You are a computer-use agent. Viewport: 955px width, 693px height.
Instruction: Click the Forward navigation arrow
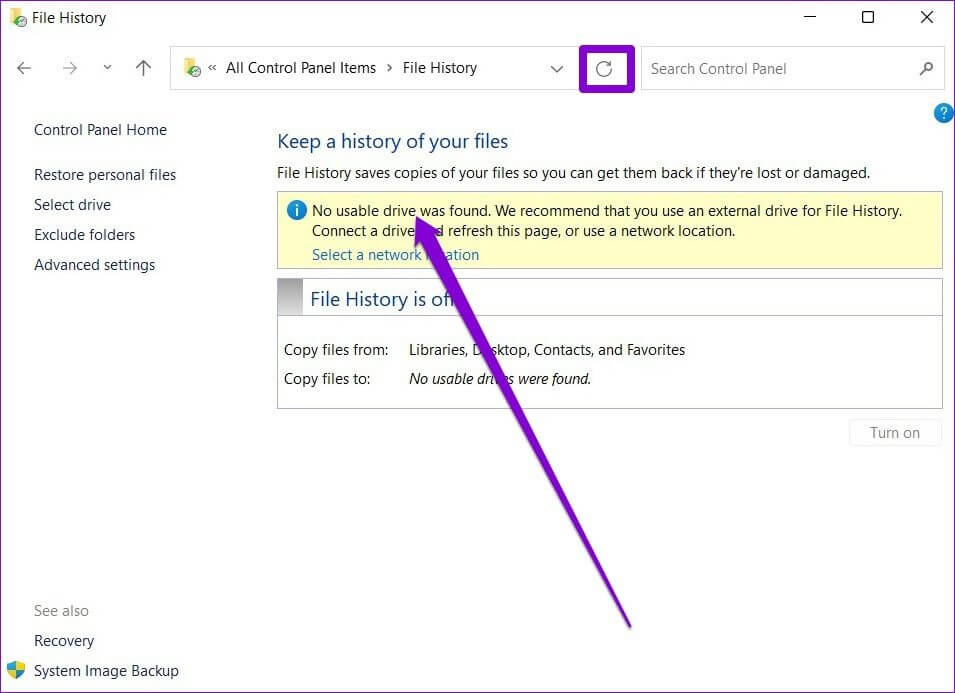point(70,68)
